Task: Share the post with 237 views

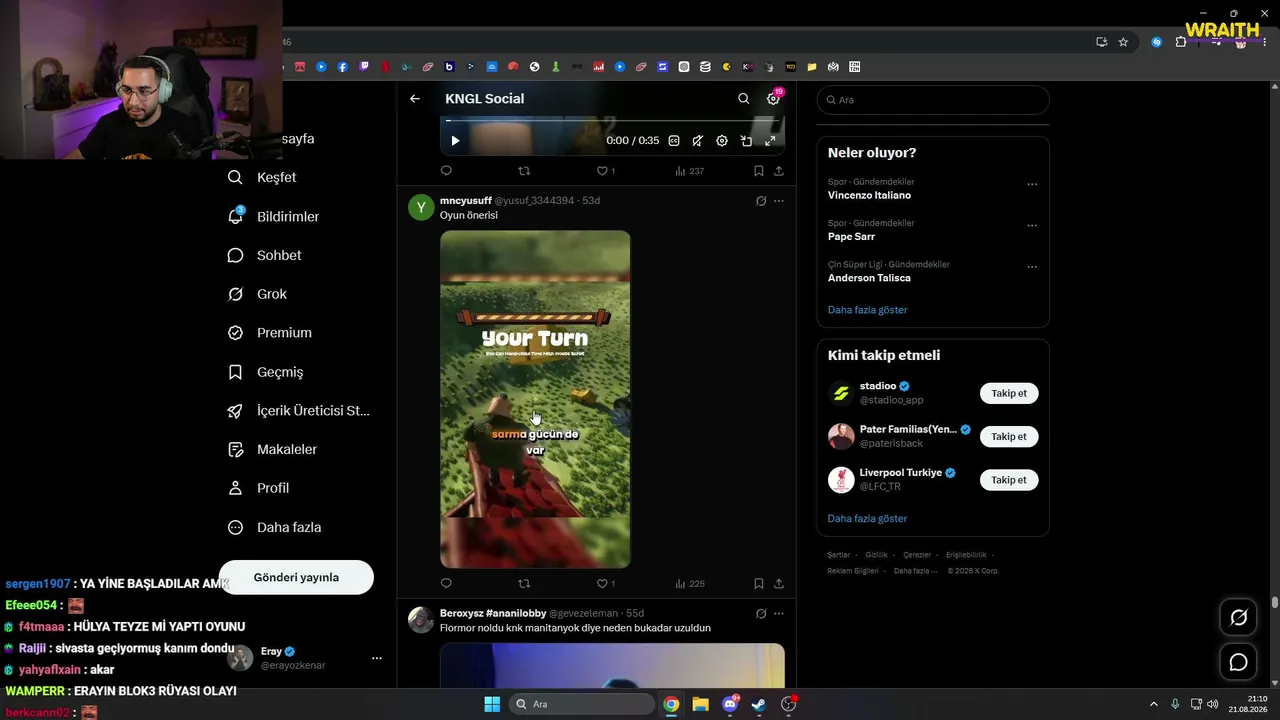Action: point(779,171)
